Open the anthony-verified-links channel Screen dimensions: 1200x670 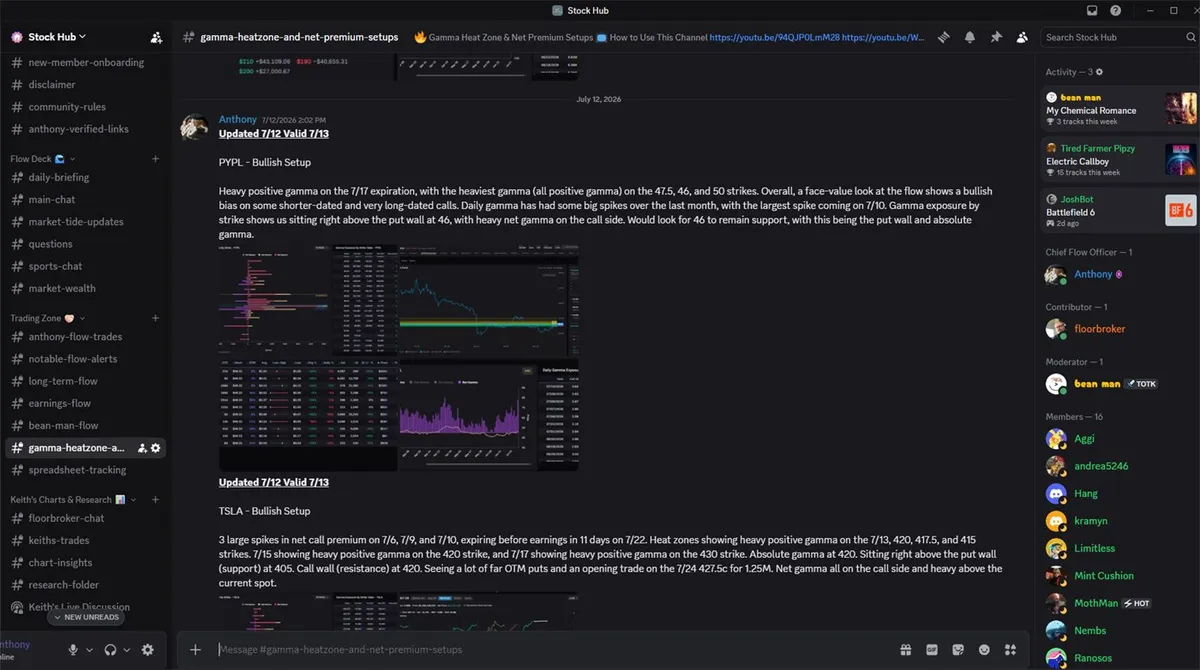[x=86, y=129]
